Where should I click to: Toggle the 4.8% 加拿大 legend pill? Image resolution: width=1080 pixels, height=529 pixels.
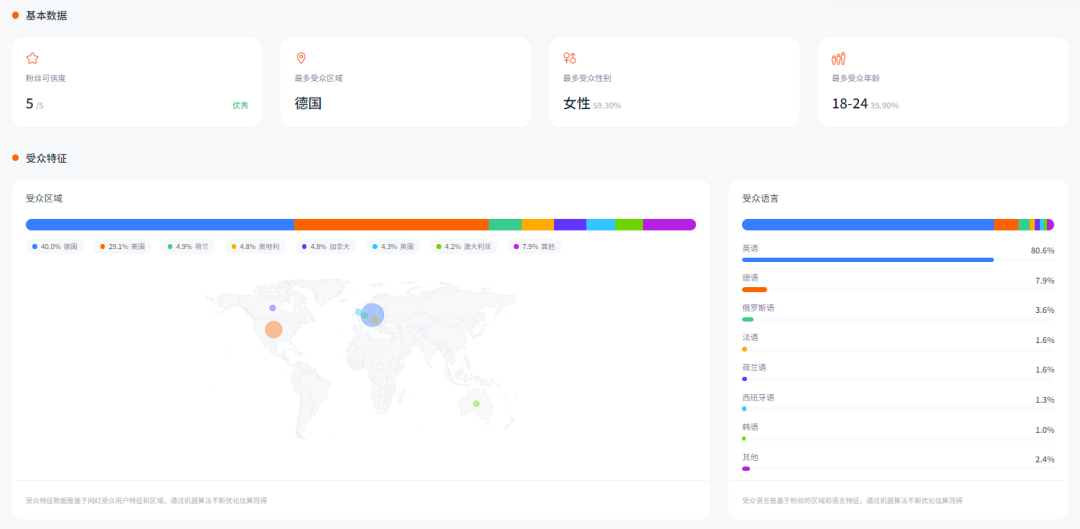[326, 247]
